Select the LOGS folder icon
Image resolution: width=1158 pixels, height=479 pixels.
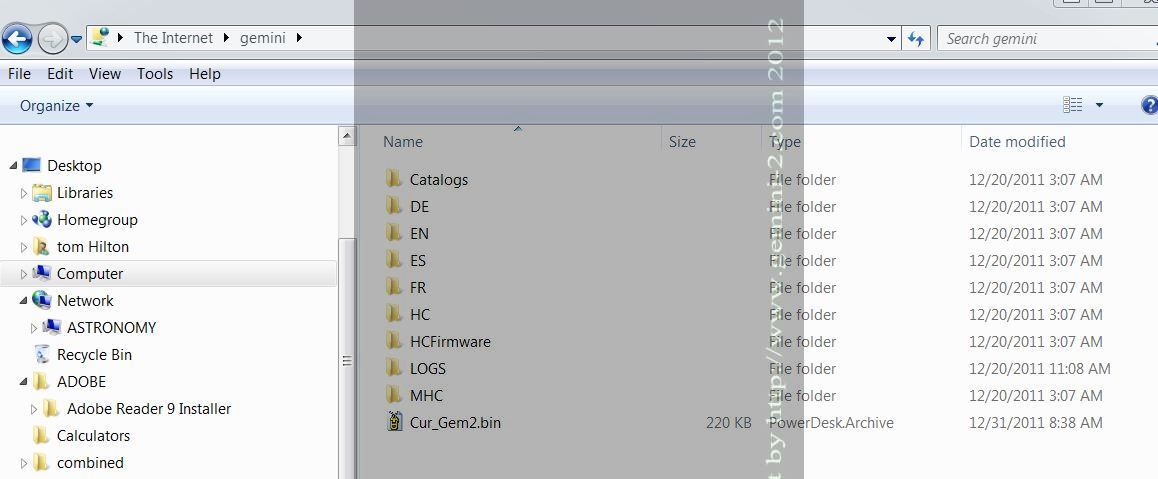(x=393, y=369)
